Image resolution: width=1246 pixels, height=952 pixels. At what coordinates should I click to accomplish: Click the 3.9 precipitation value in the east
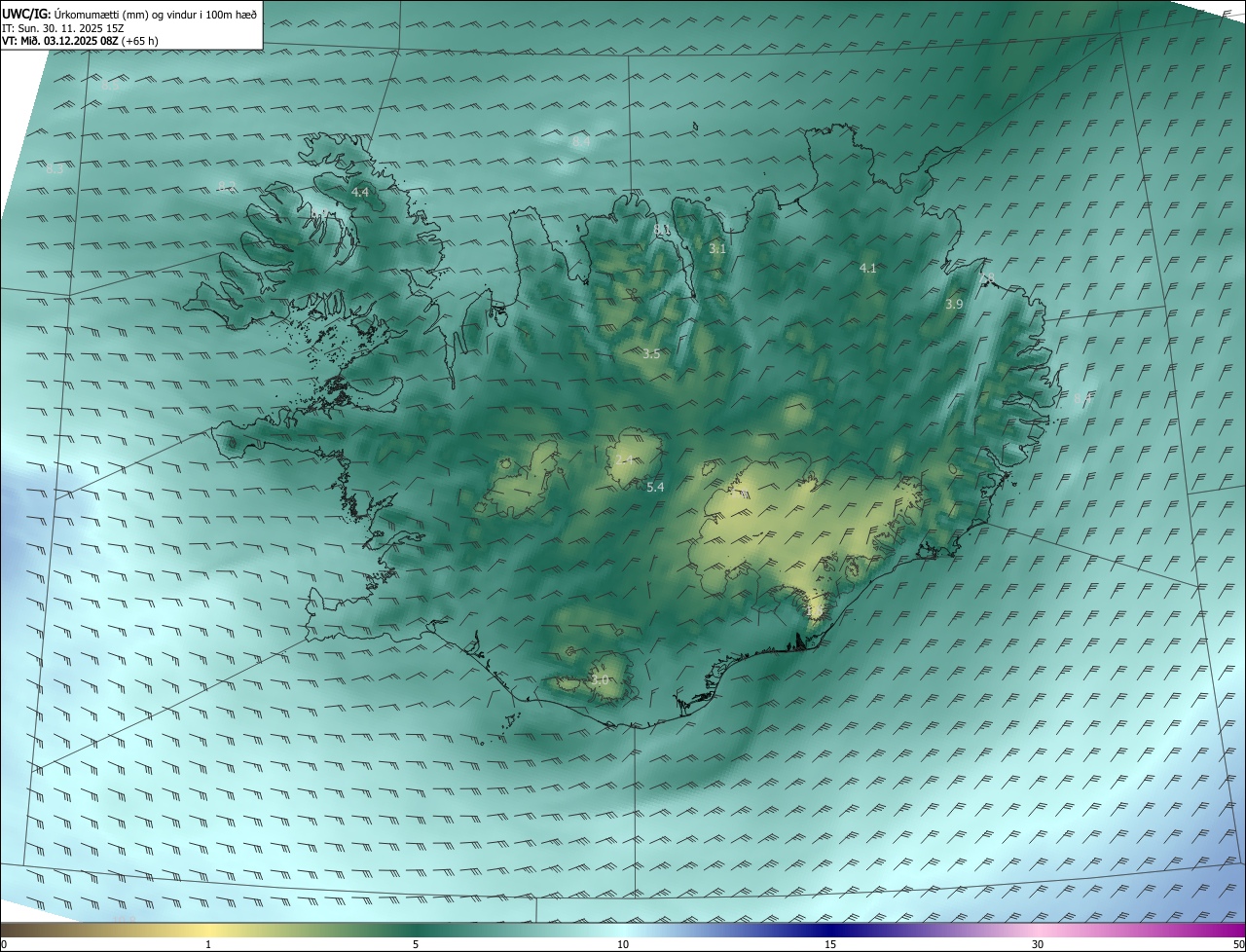tap(954, 305)
